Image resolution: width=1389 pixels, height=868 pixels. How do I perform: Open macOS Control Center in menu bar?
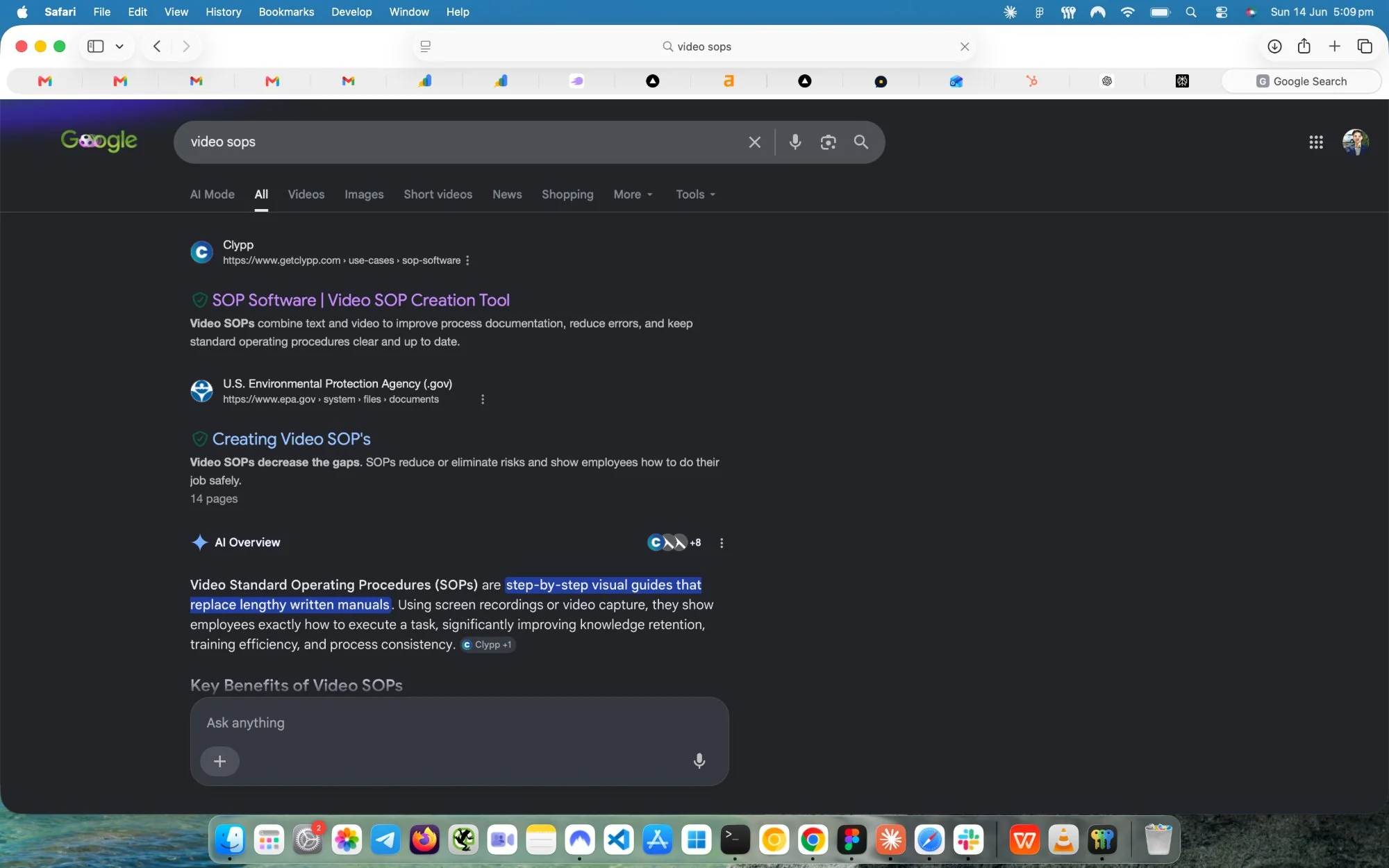[1221, 12]
